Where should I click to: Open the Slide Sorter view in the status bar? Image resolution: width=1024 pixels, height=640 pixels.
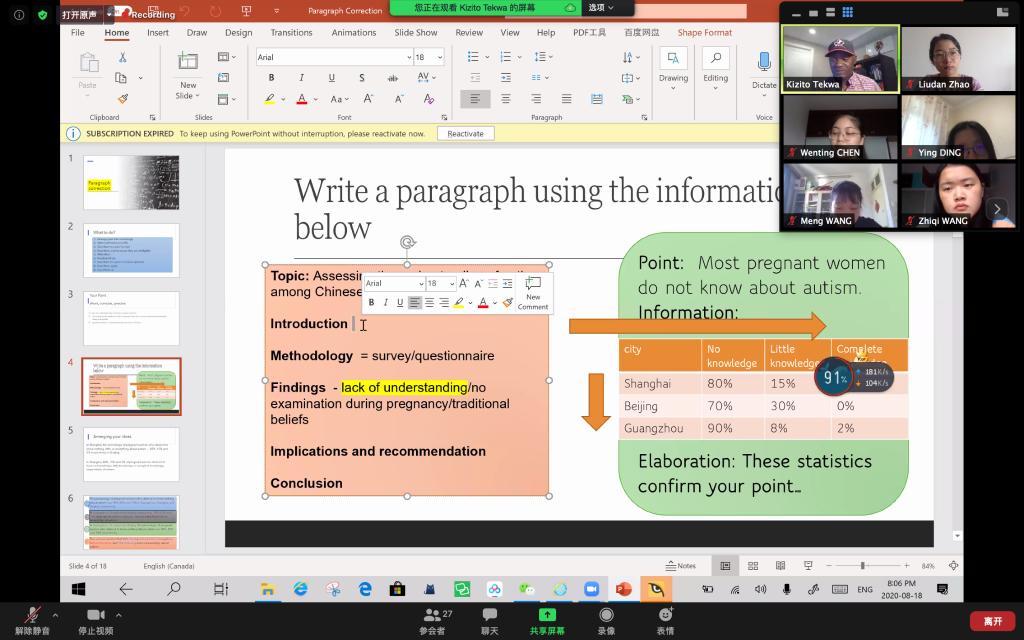(753, 566)
